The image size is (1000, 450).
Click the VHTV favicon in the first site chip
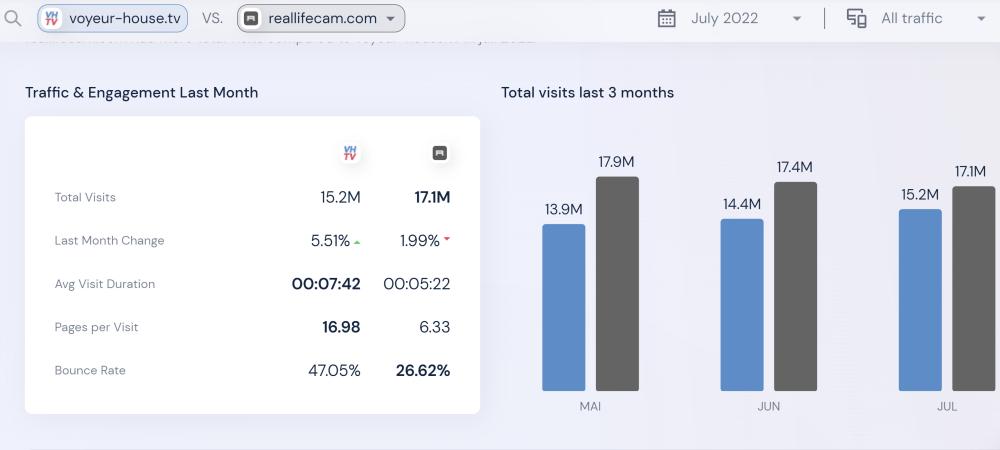(53, 18)
